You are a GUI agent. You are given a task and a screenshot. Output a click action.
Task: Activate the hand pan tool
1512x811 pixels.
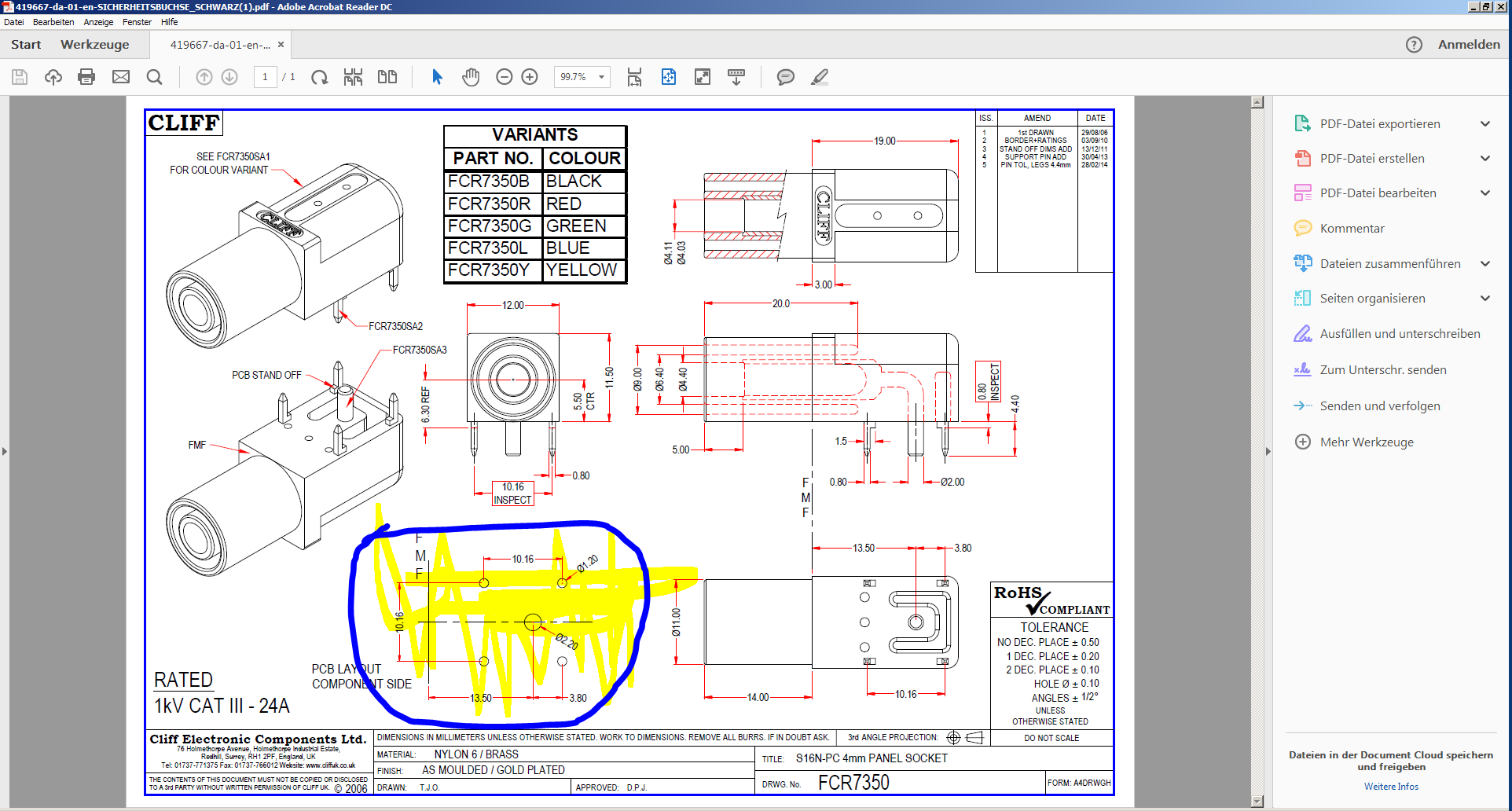[471, 77]
